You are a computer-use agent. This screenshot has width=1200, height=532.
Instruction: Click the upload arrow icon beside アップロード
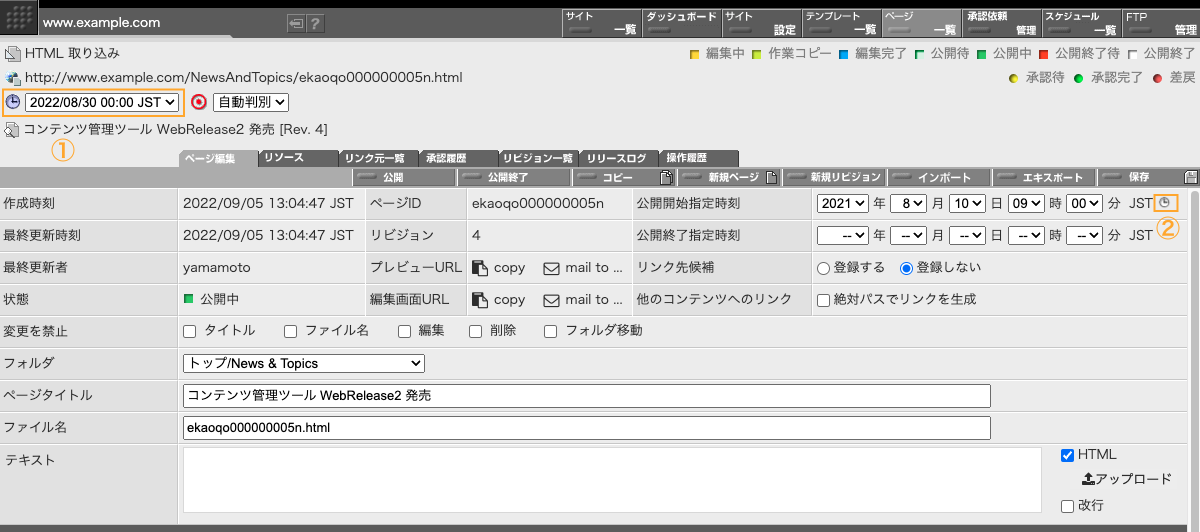(x=1088, y=479)
